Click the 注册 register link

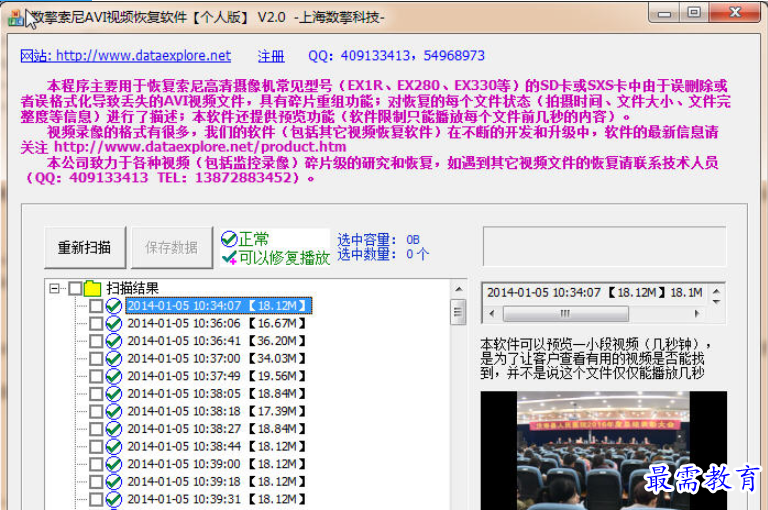271,56
